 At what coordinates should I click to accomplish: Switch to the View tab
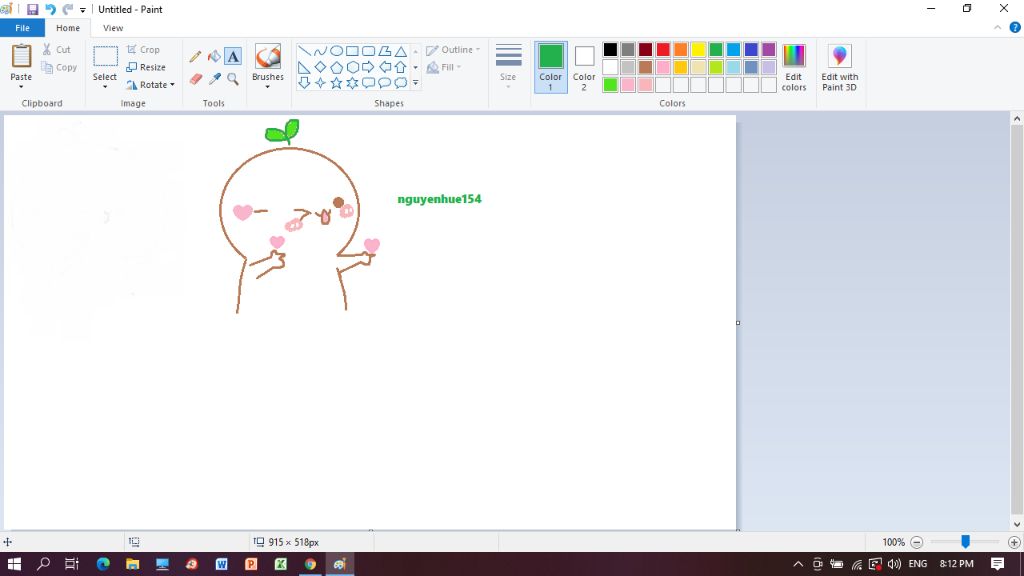point(113,28)
